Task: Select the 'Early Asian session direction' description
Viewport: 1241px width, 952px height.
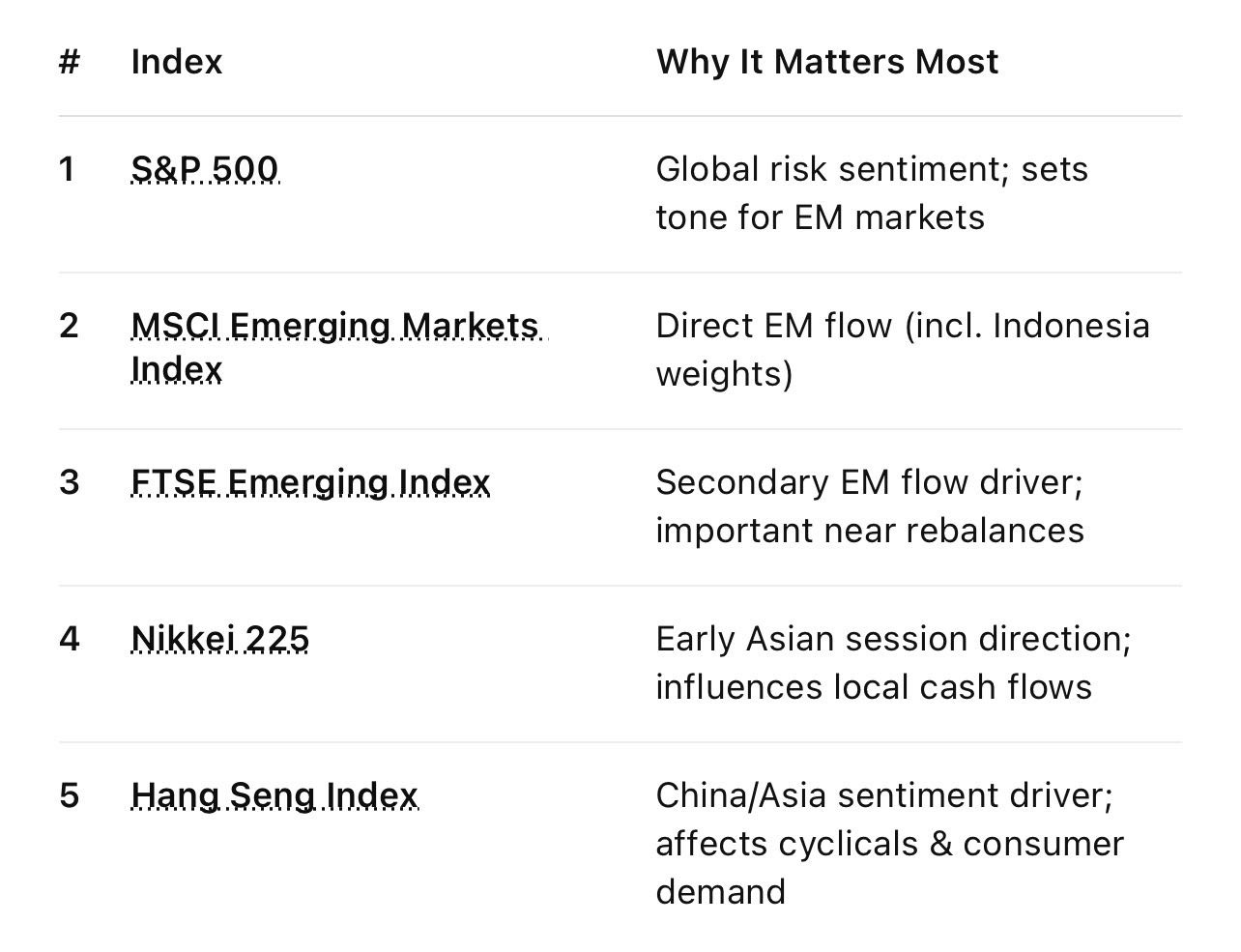Action: pyautogui.click(x=892, y=639)
